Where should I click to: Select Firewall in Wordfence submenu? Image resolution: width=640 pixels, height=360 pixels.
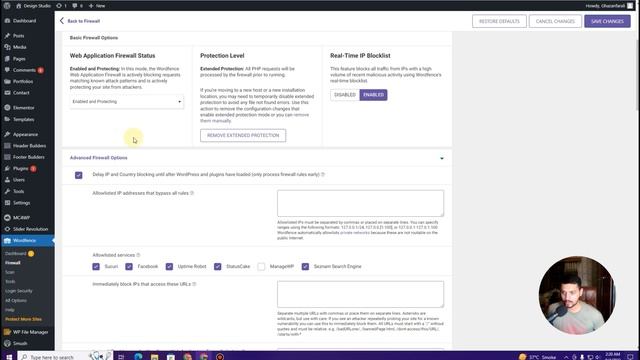(13, 263)
